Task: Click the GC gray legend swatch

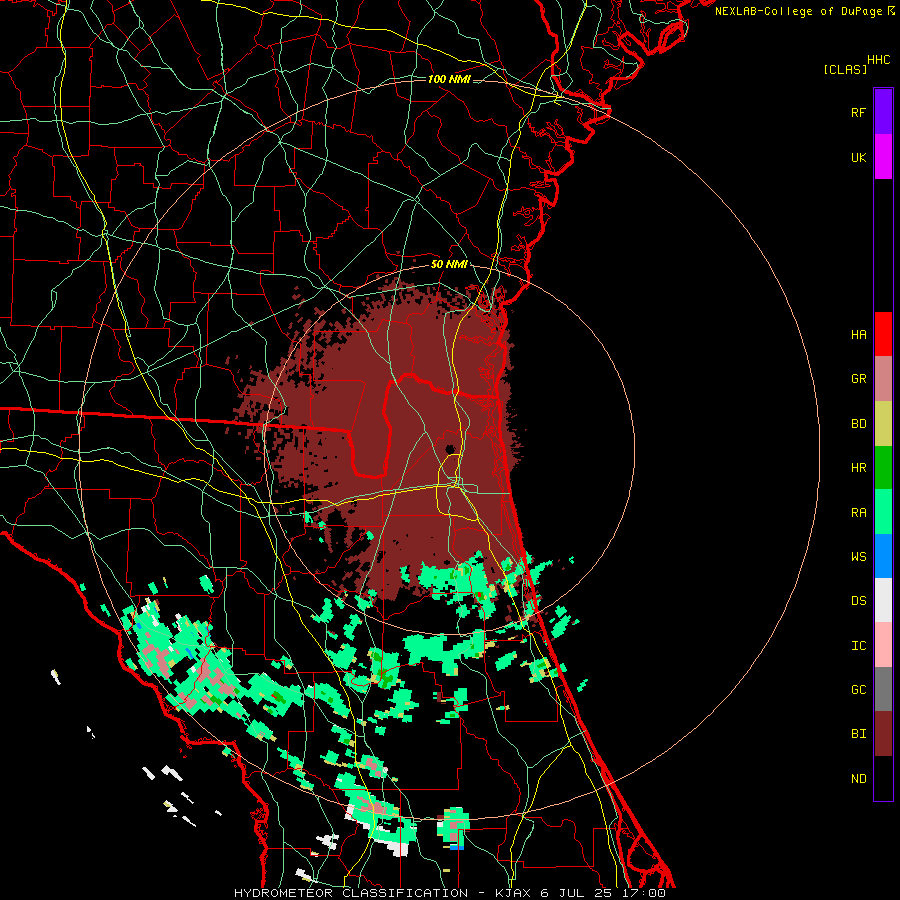Action: click(883, 689)
